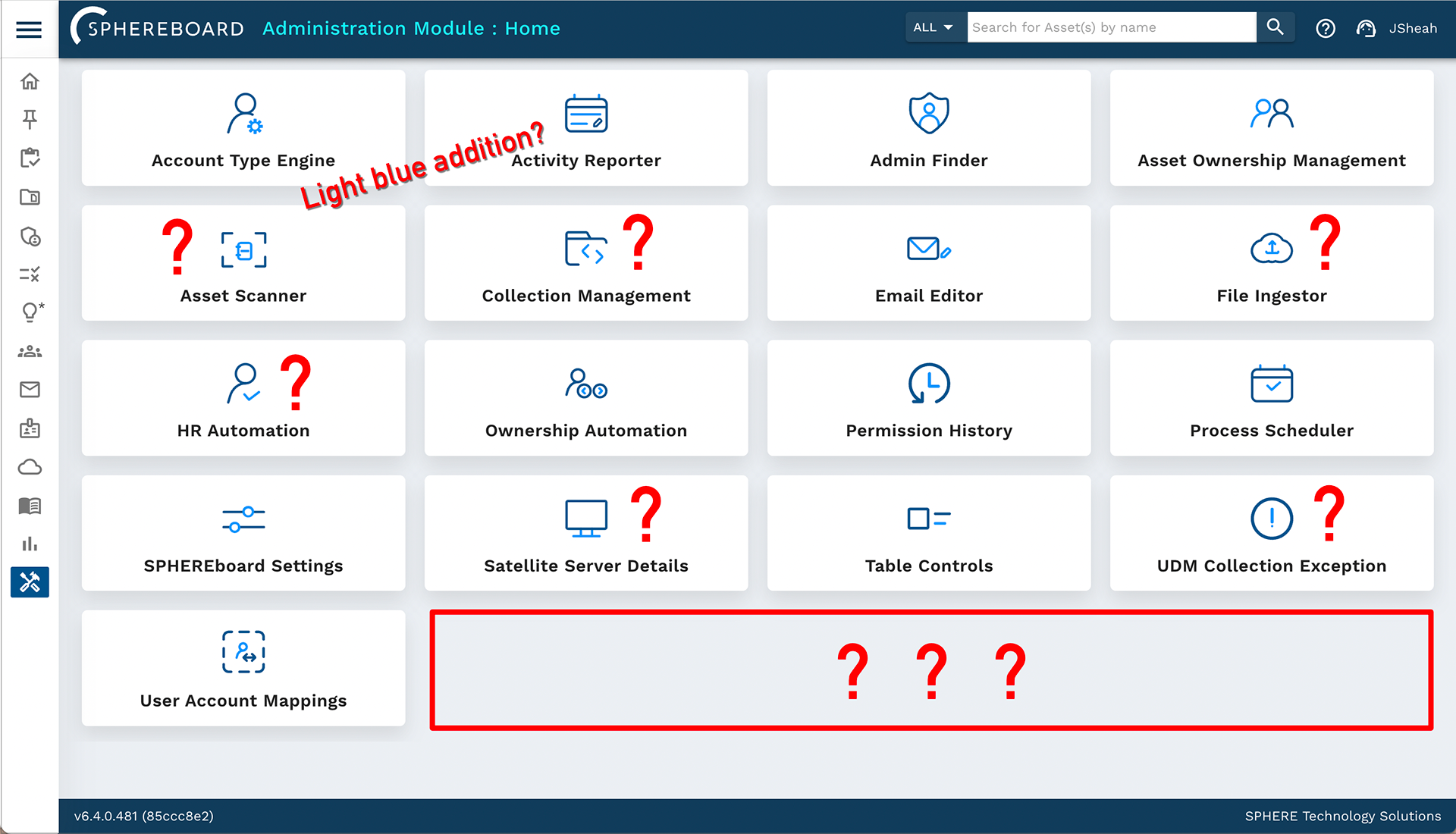Select the Table Controls tile

pyautogui.click(x=929, y=534)
